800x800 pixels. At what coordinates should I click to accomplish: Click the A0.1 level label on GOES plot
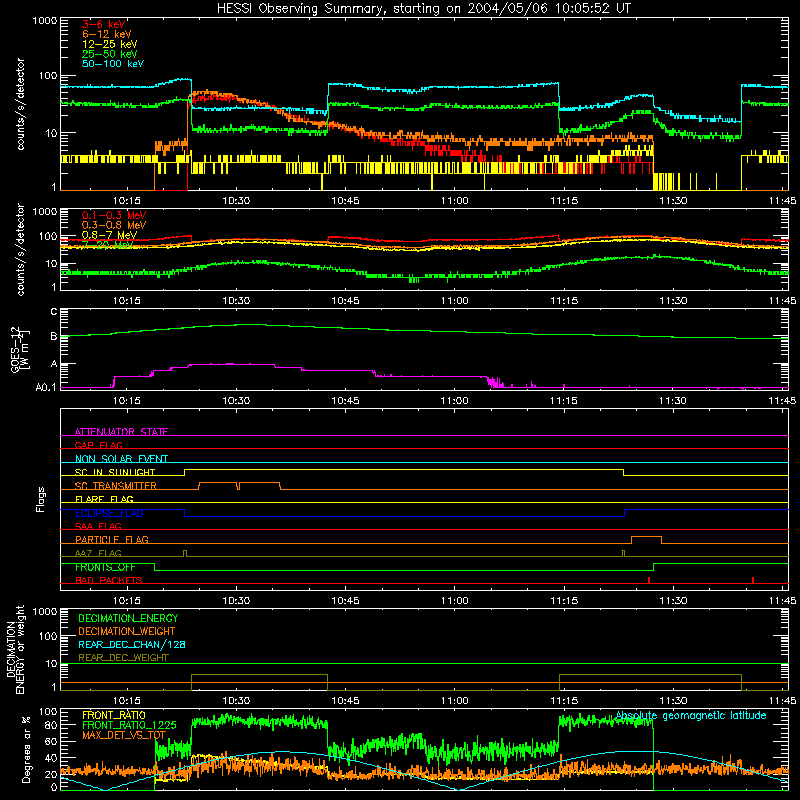pyautogui.click(x=46, y=388)
